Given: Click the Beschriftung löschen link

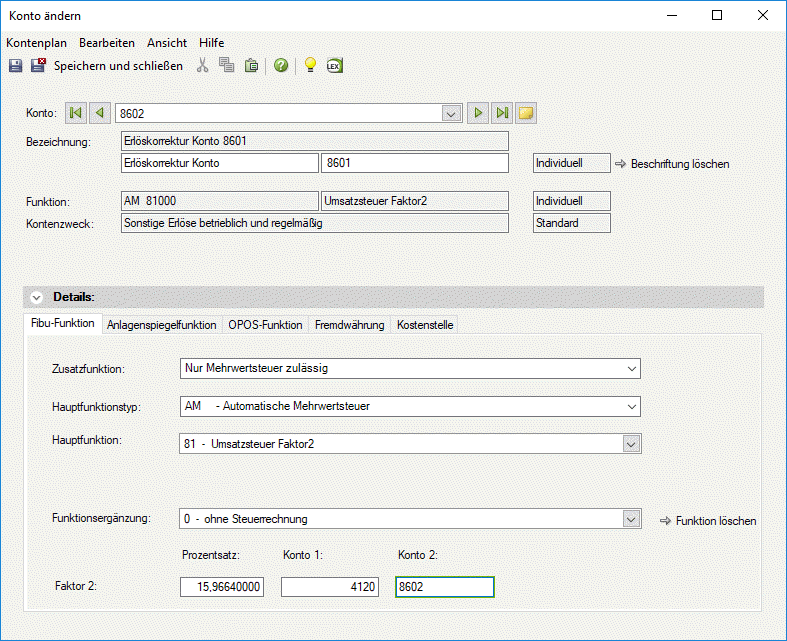Looking at the screenshot, I should 679,163.
